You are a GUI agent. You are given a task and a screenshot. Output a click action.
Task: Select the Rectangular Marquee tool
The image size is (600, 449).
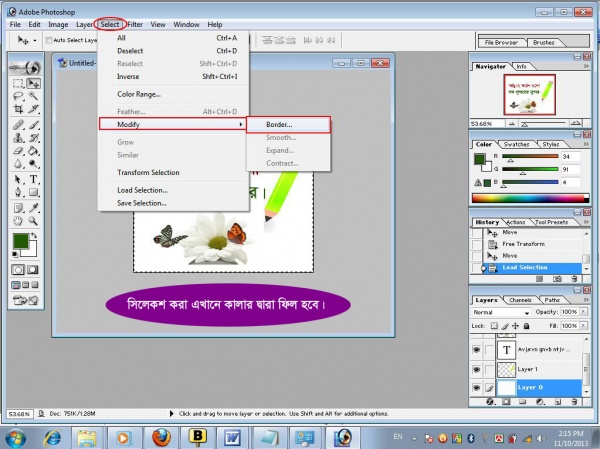click(x=18, y=83)
